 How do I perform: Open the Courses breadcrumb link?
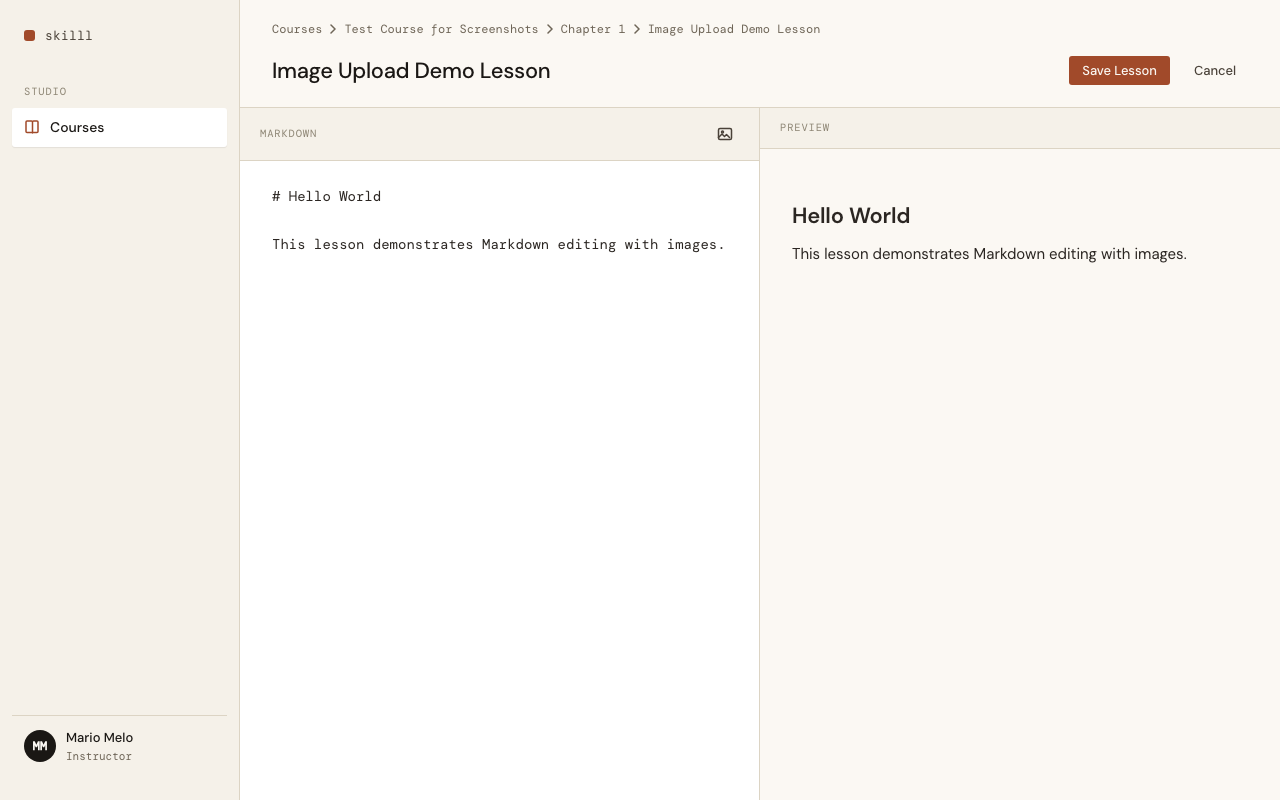point(297,29)
